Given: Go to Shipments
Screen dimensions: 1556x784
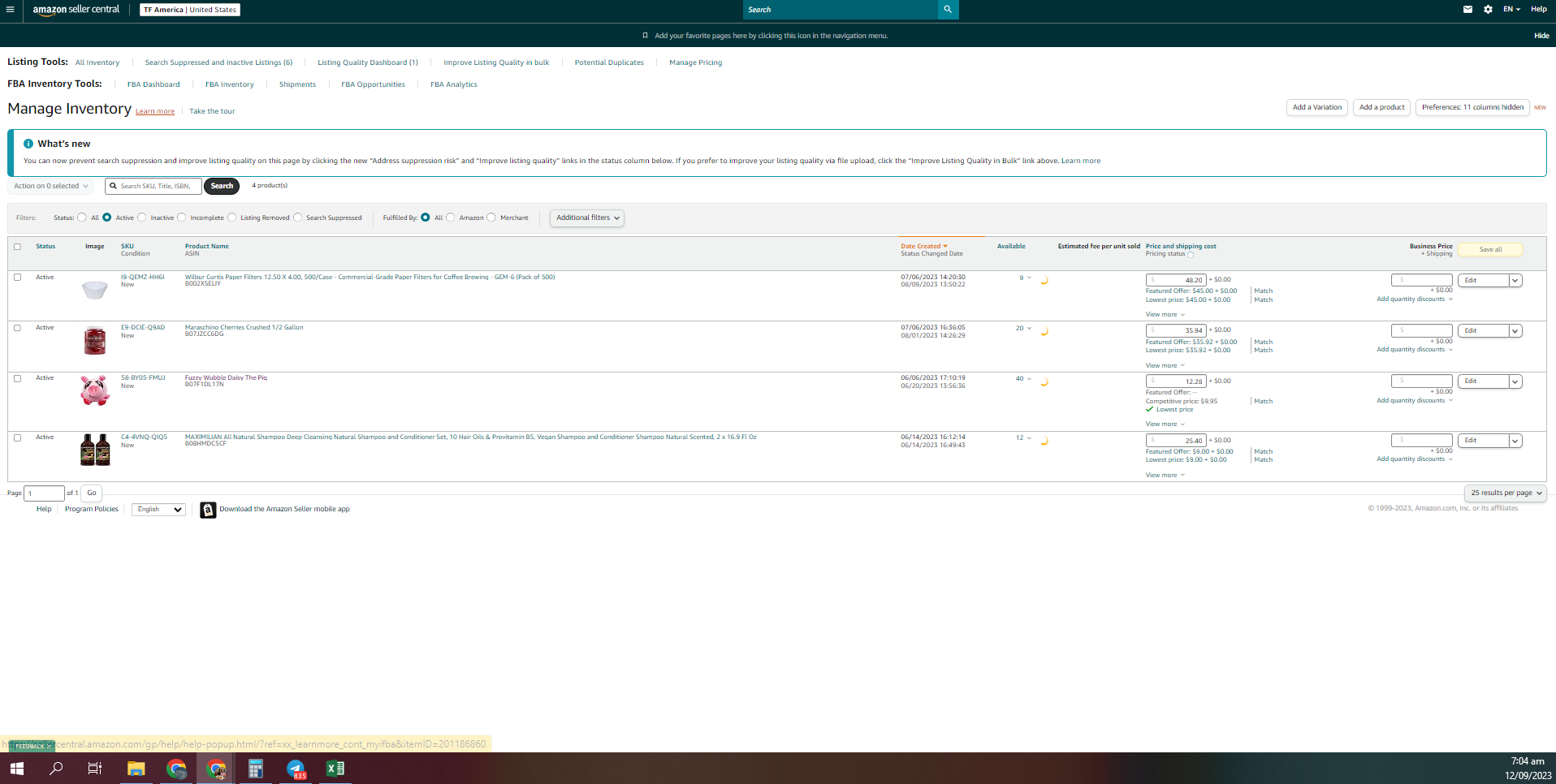Looking at the screenshot, I should pos(297,84).
